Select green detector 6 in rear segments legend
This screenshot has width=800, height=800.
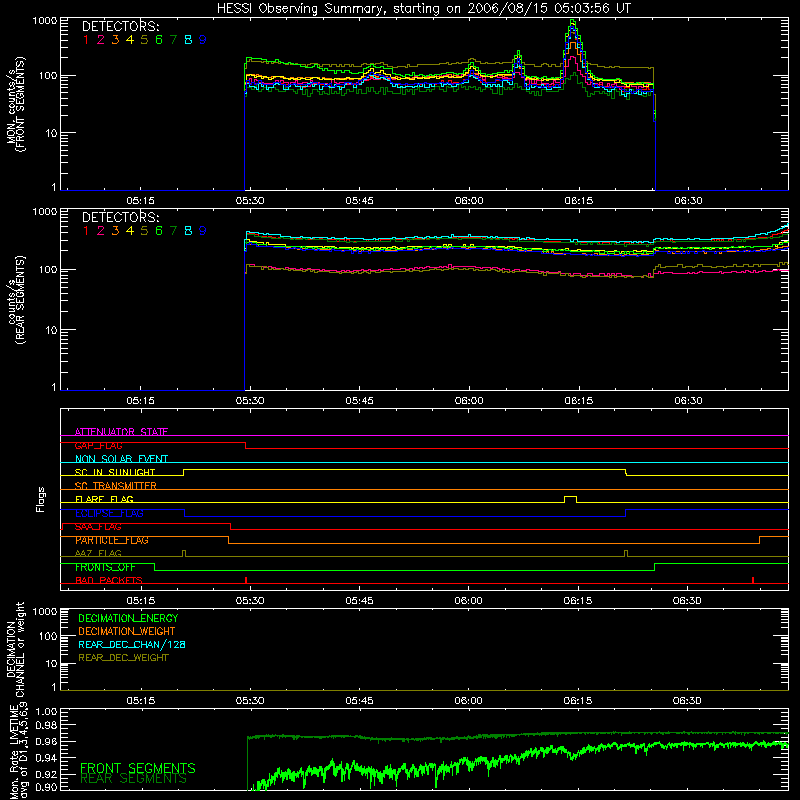tap(159, 231)
